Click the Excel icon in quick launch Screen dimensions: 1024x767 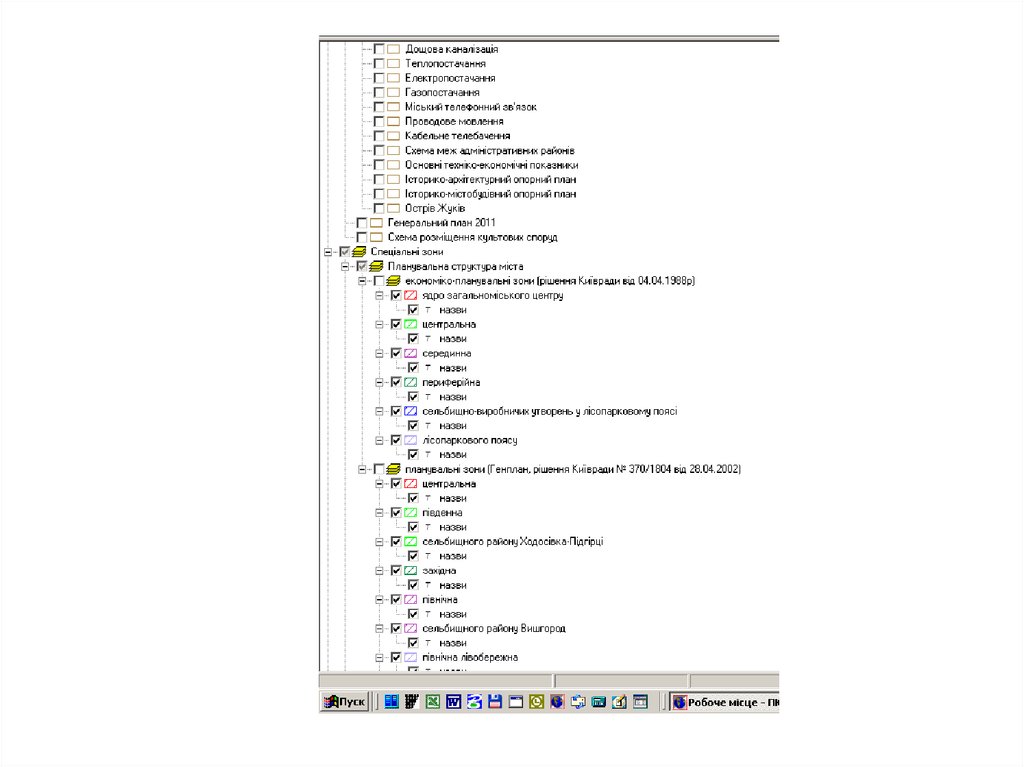433,702
